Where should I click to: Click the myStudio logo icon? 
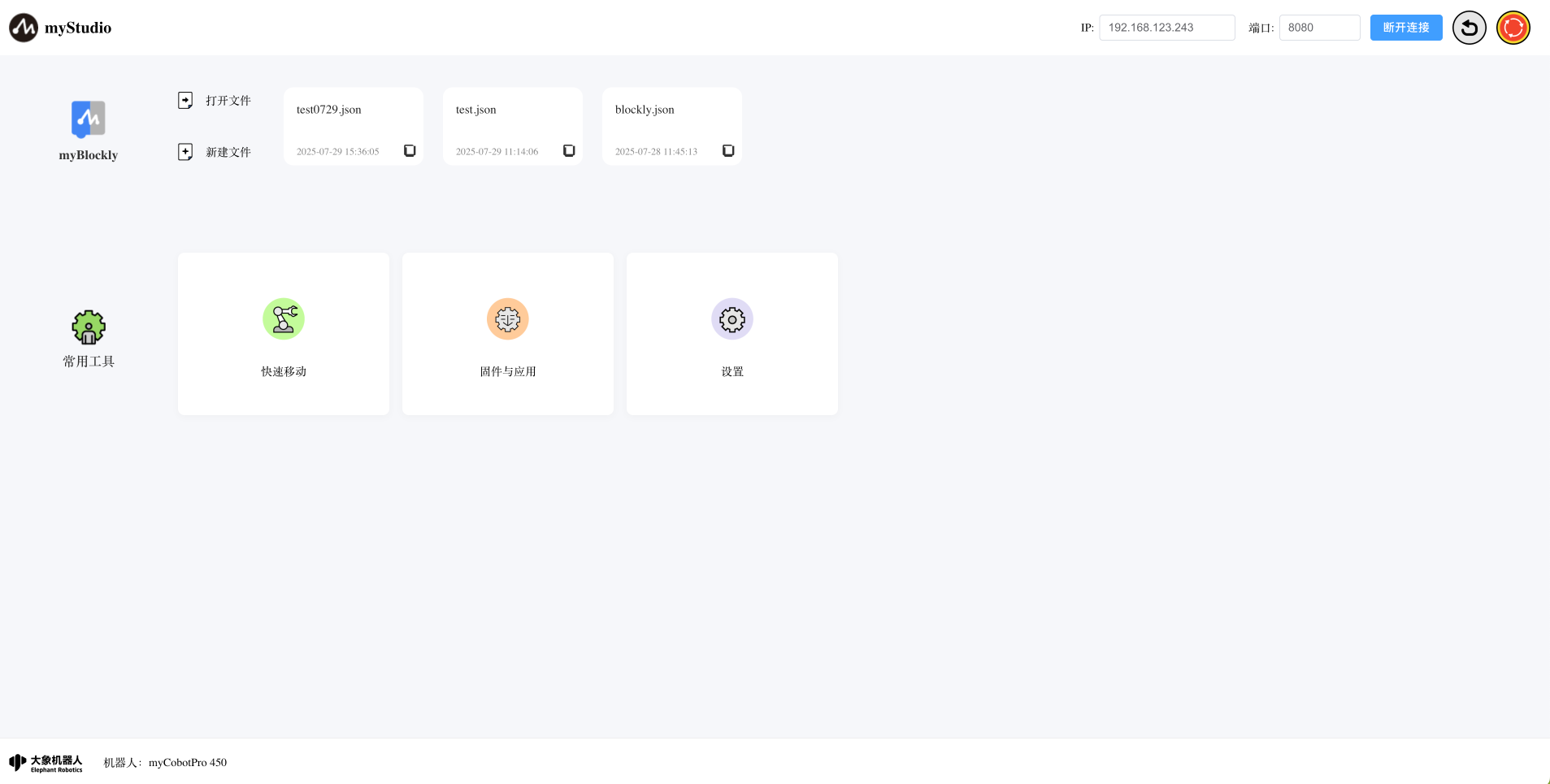(24, 28)
